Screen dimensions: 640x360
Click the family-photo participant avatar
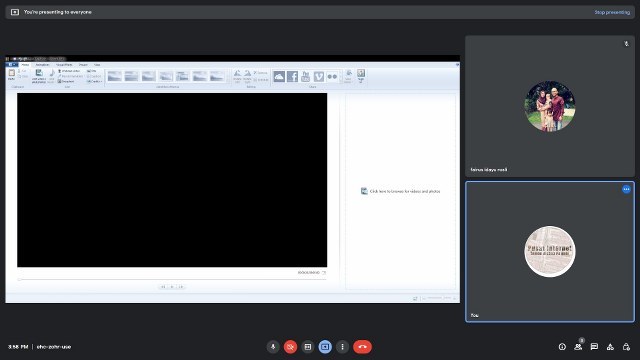(550, 106)
